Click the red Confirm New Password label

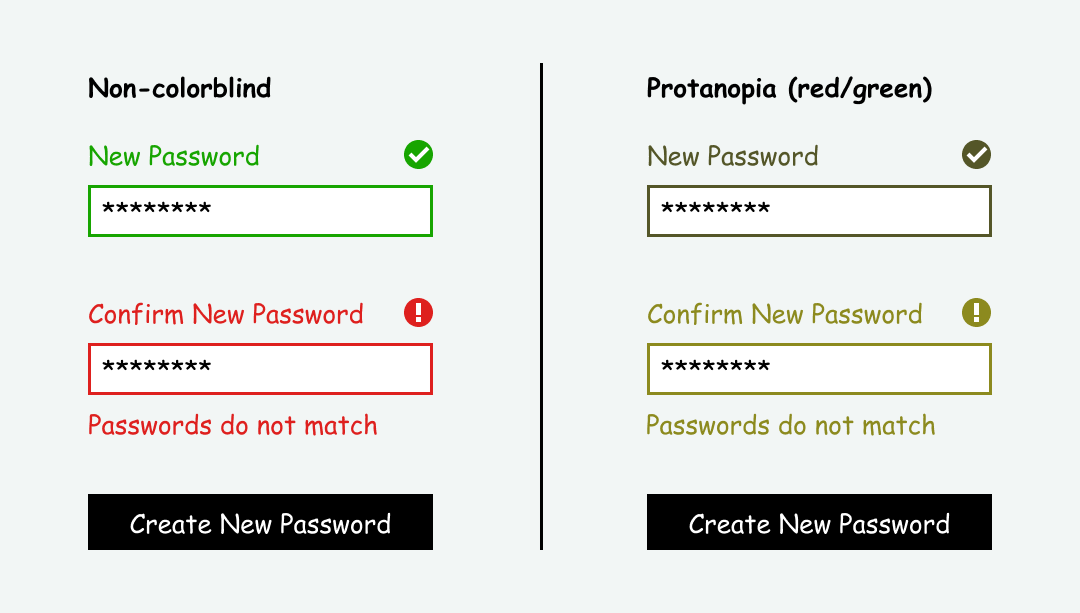click(225, 315)
